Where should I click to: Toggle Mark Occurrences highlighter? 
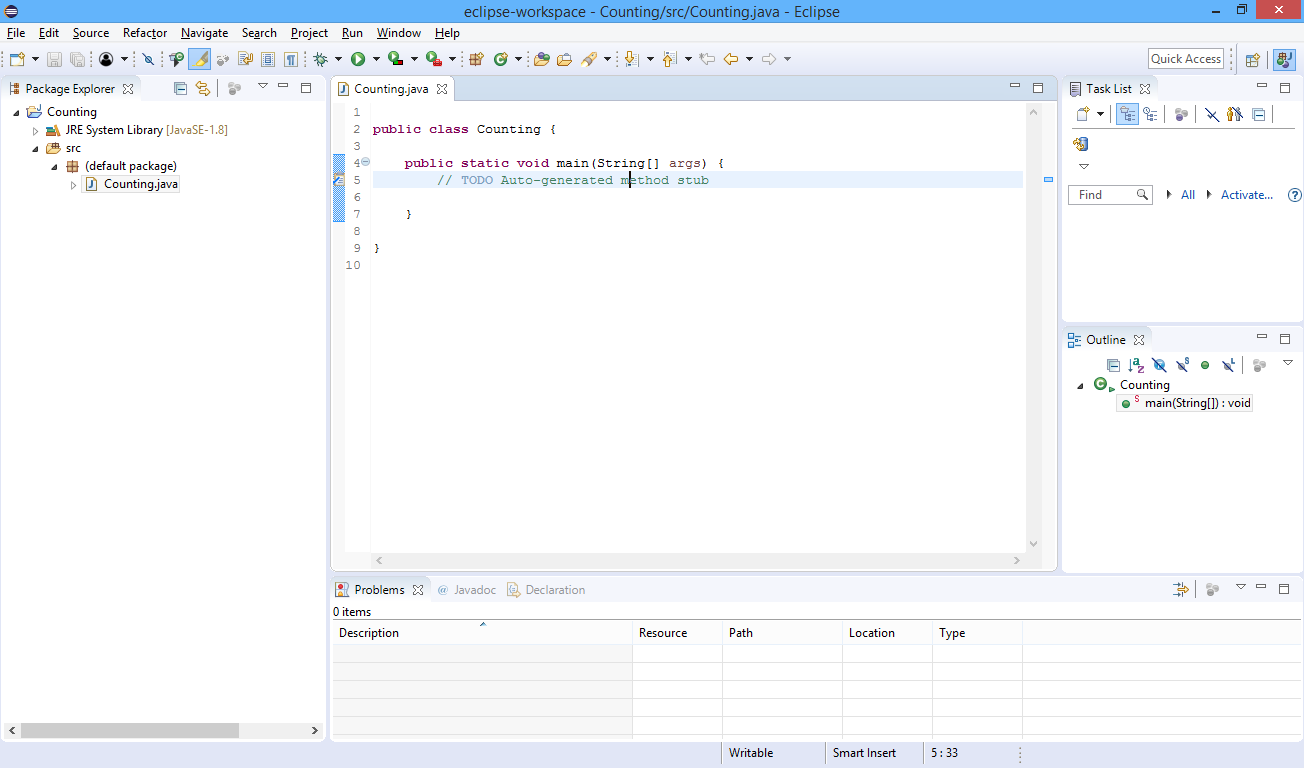(x=199, y=59)
